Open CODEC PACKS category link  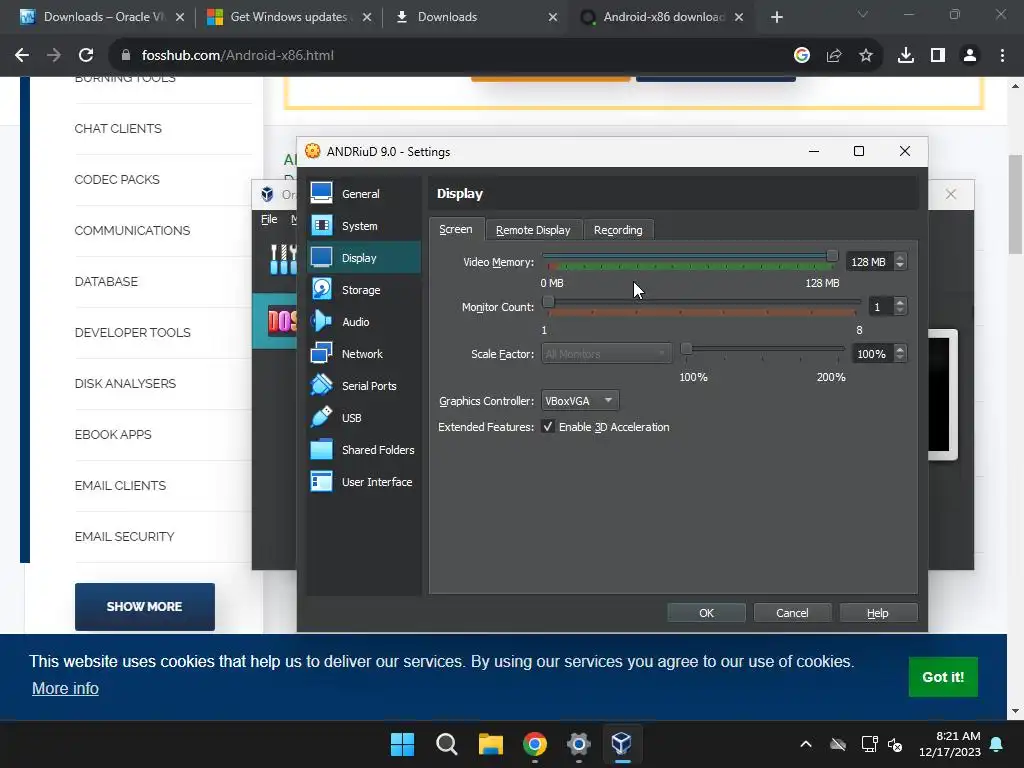pos(117,180)
